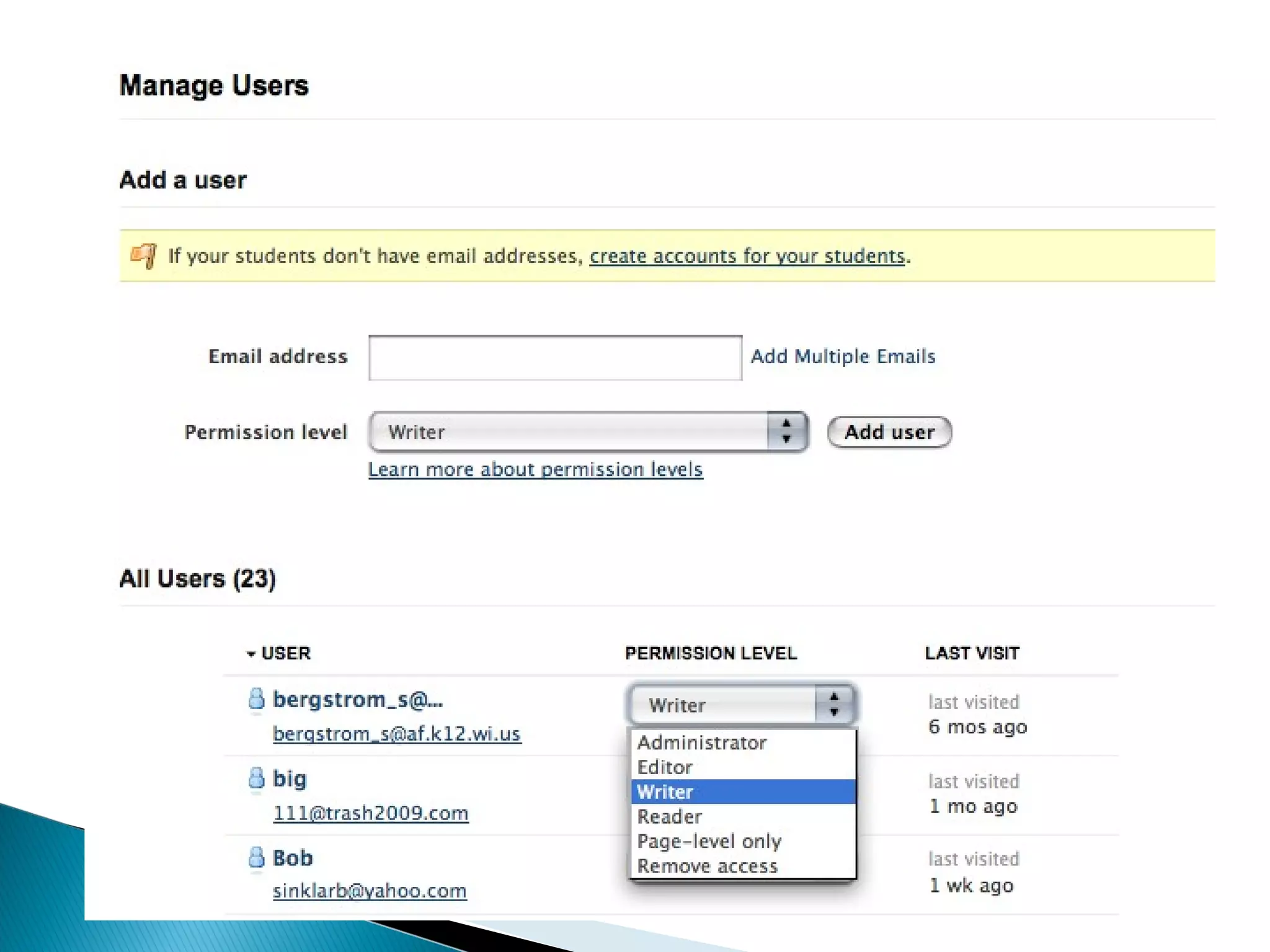The image size is (1270, 952).
Task: Click the sinklarb@yahoo.com email link
Action: 370,891
